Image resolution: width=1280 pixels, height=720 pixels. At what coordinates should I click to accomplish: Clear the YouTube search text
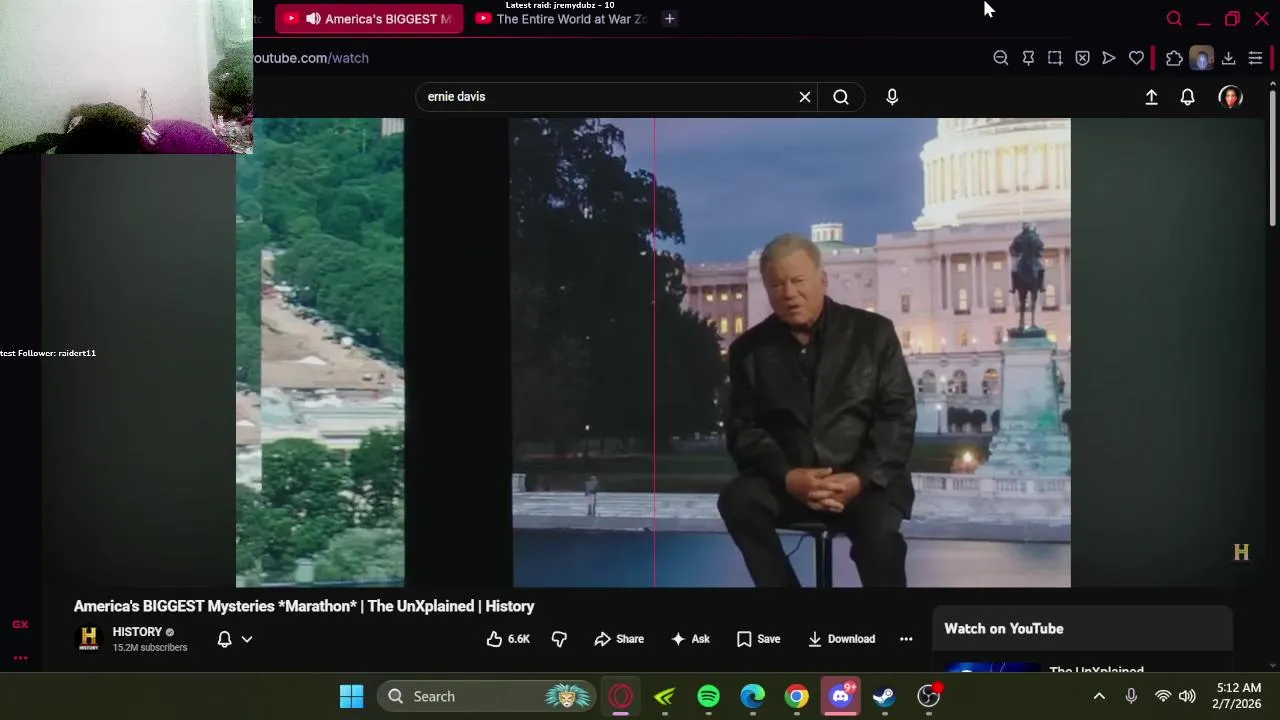805,97
